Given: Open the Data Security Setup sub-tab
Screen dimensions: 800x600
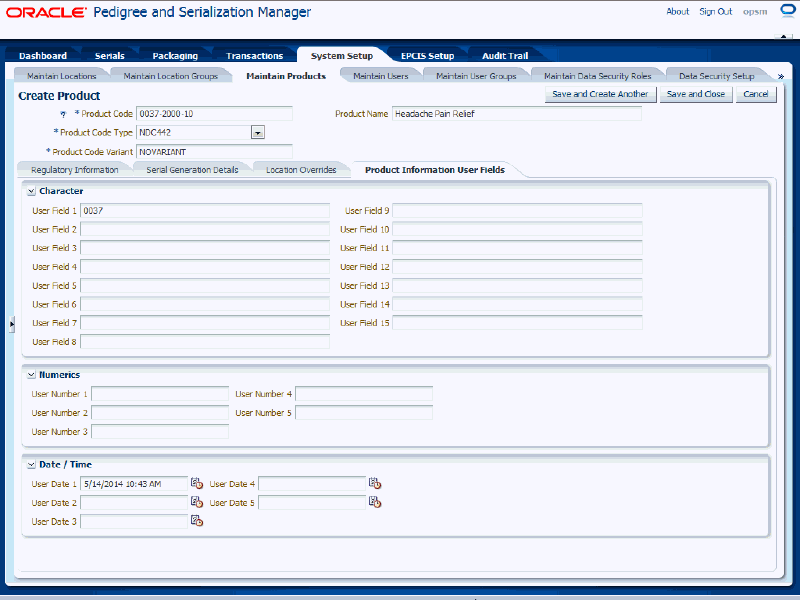Looking at the screenshot, I should [x=716, y=76].
